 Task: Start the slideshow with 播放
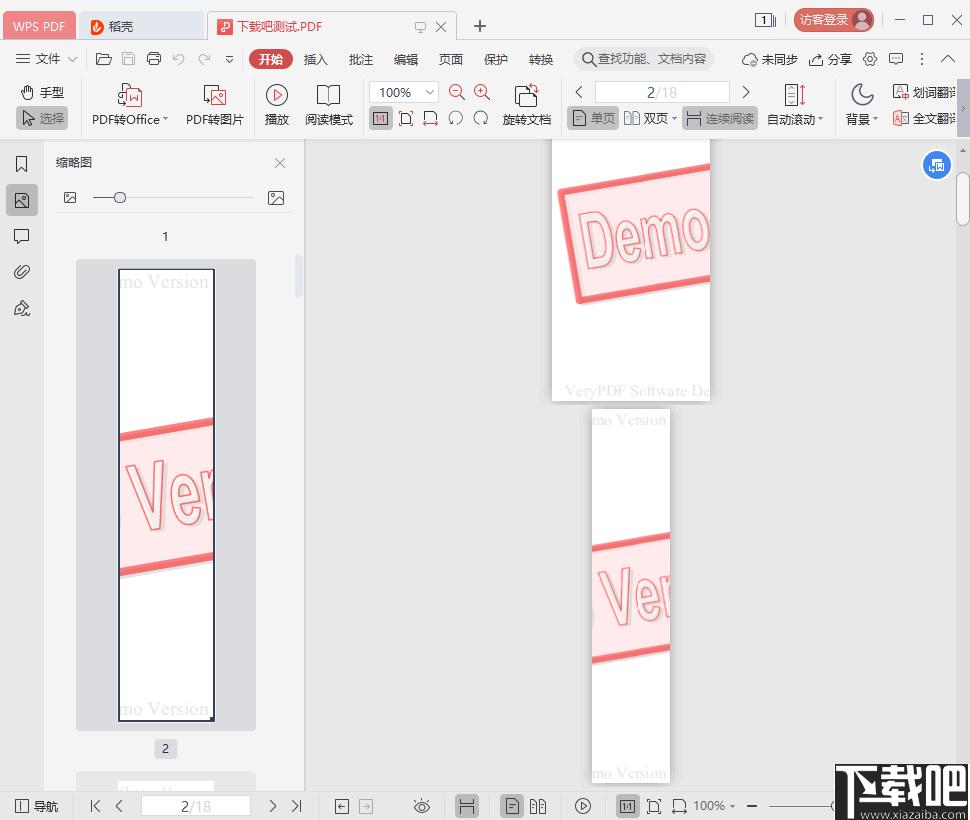pos(277,105)
